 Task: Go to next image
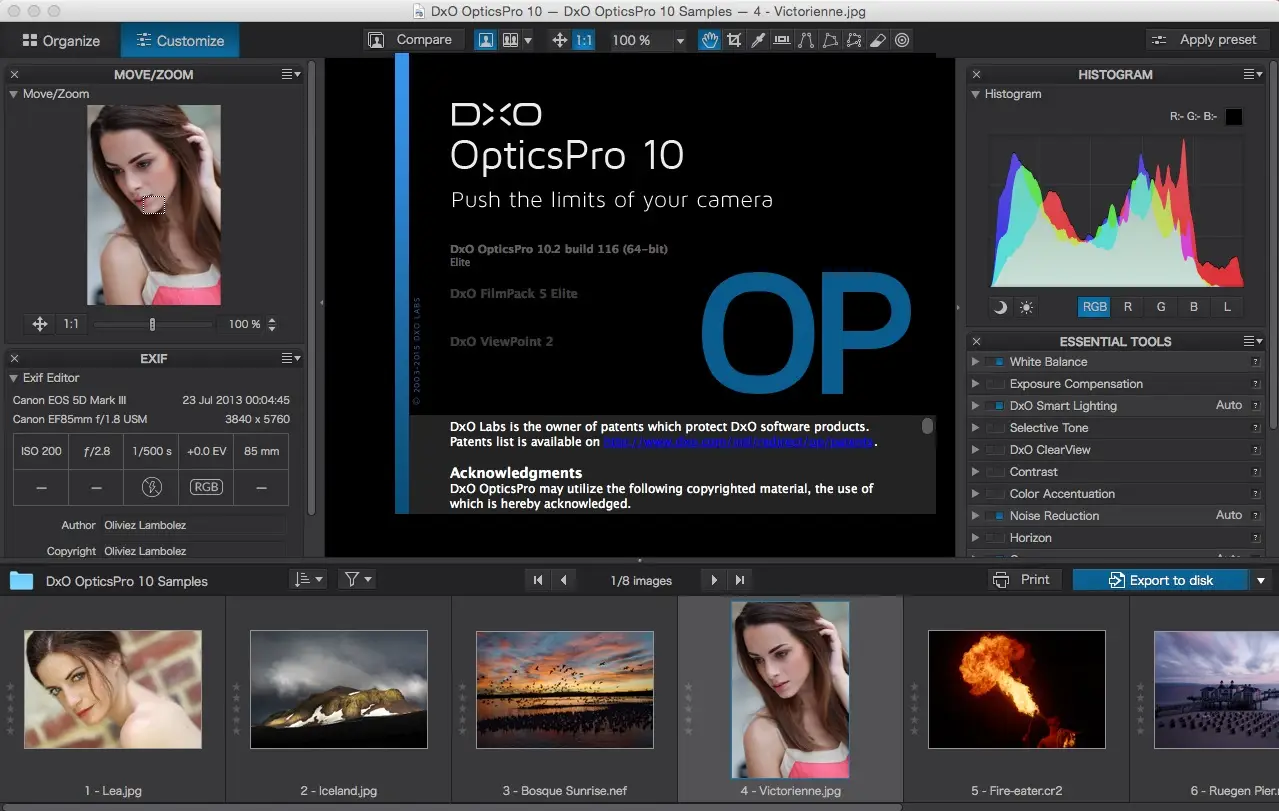713,580
